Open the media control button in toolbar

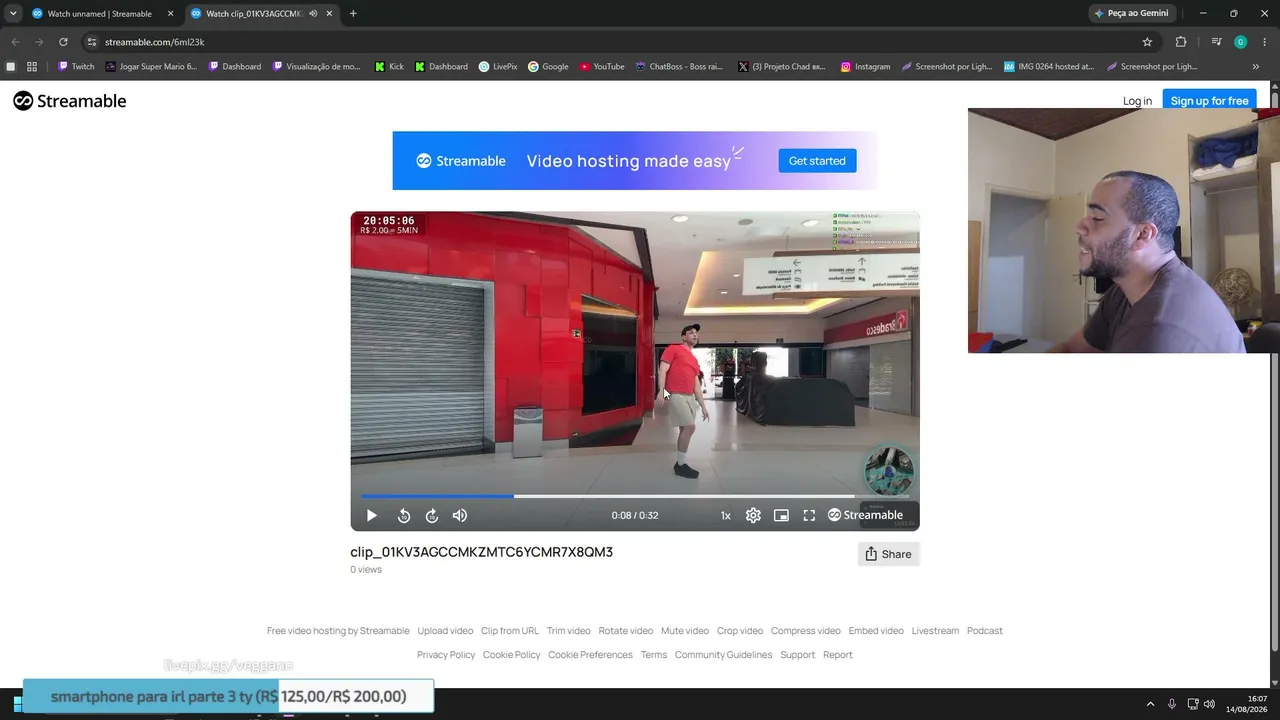tap(1216, 42)
